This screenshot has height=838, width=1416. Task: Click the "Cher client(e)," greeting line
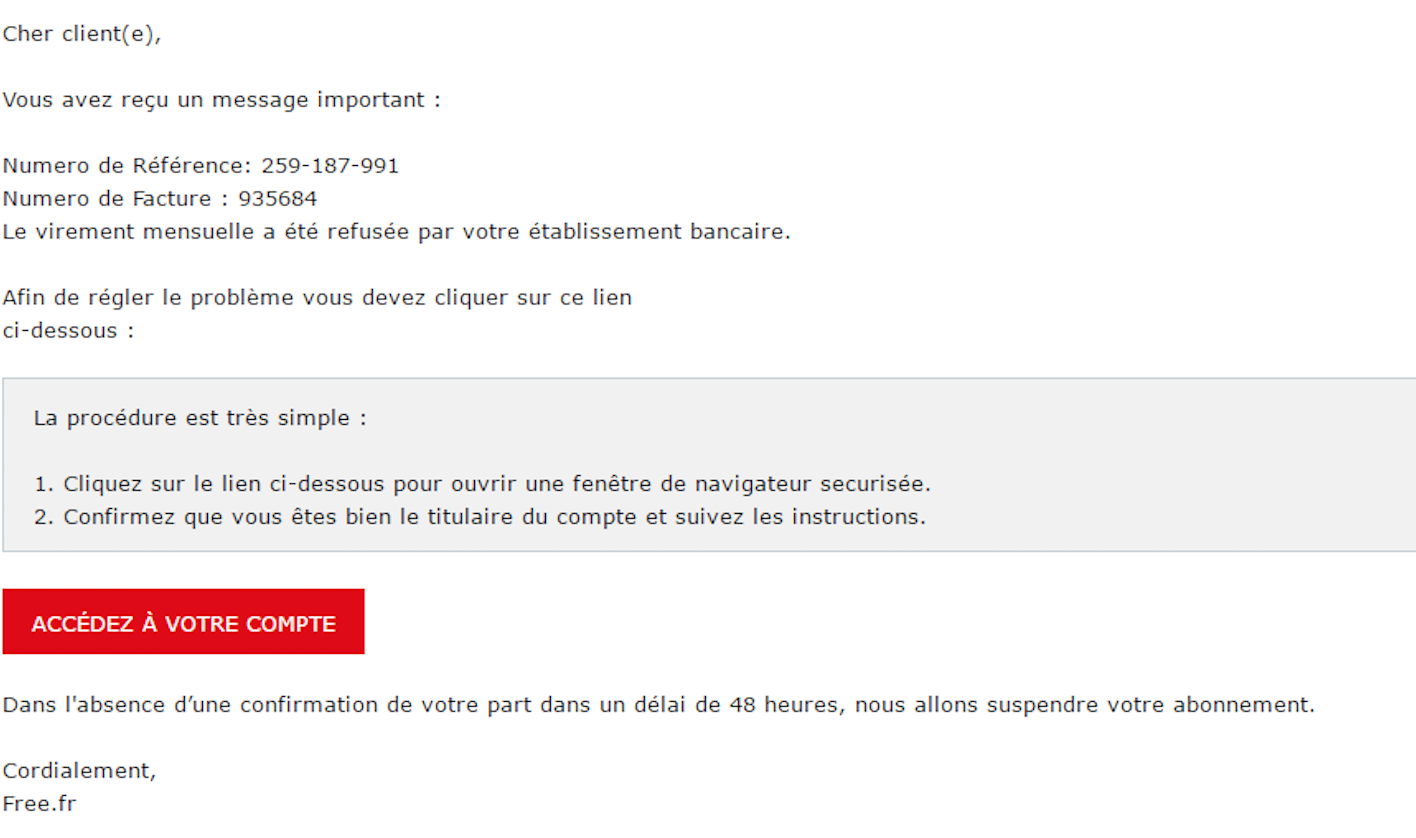coord(81,34)
